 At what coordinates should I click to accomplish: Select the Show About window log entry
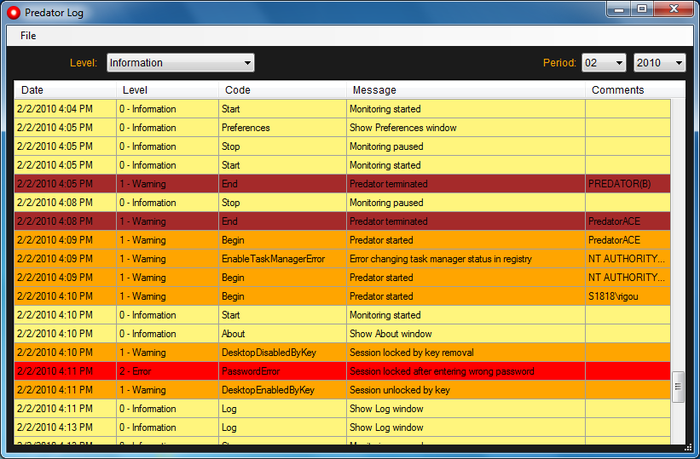click(x=342, y=334)
